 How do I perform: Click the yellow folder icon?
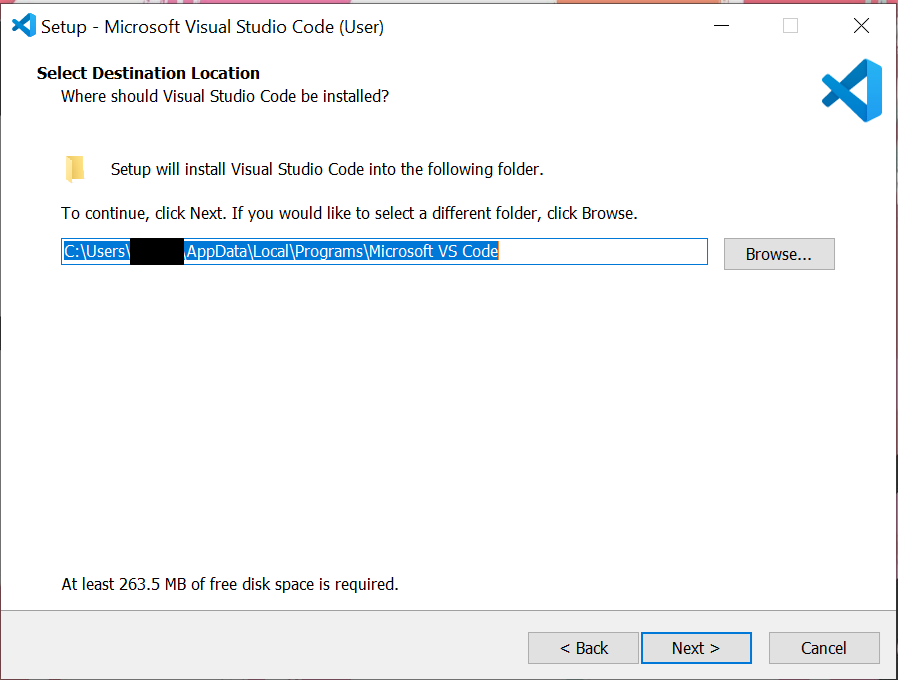click(x=75, y=169)
